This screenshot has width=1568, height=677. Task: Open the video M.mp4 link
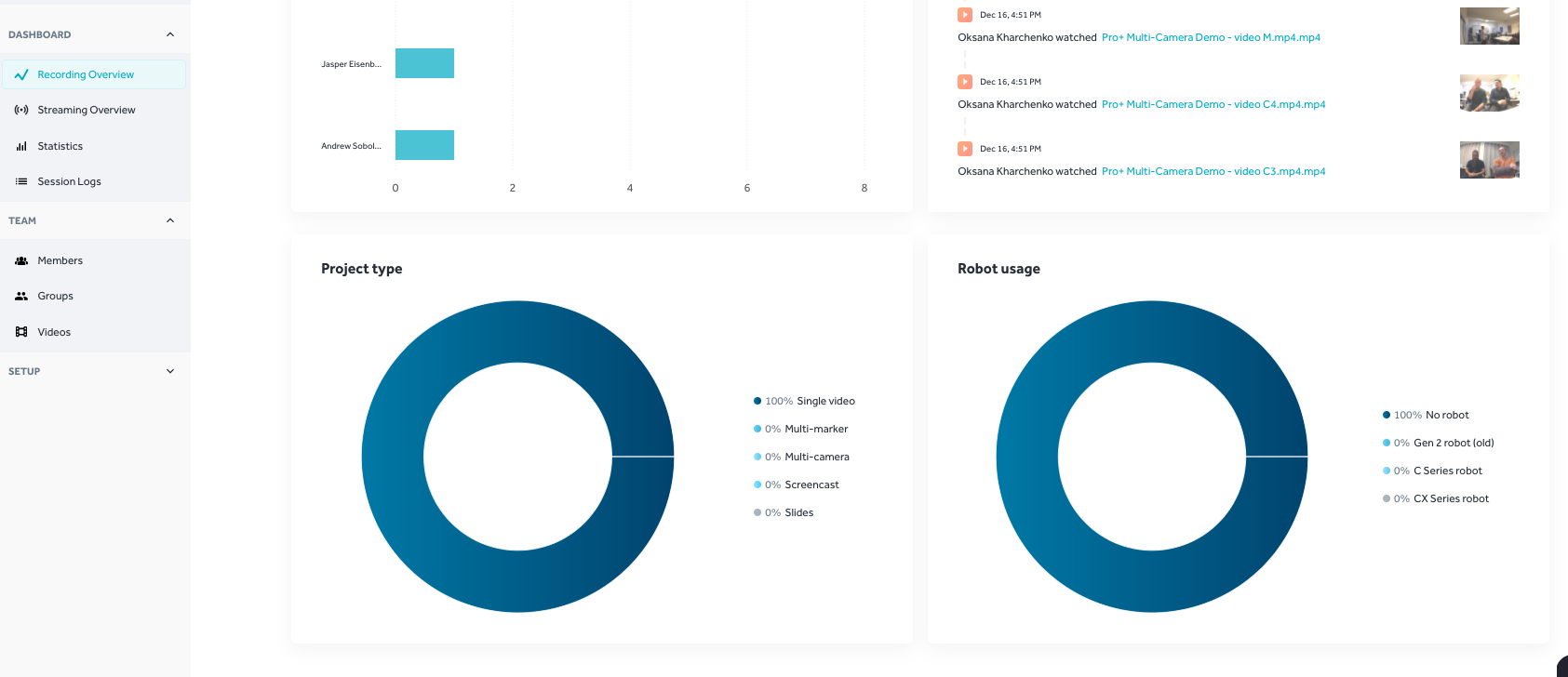pos(1211,37)
